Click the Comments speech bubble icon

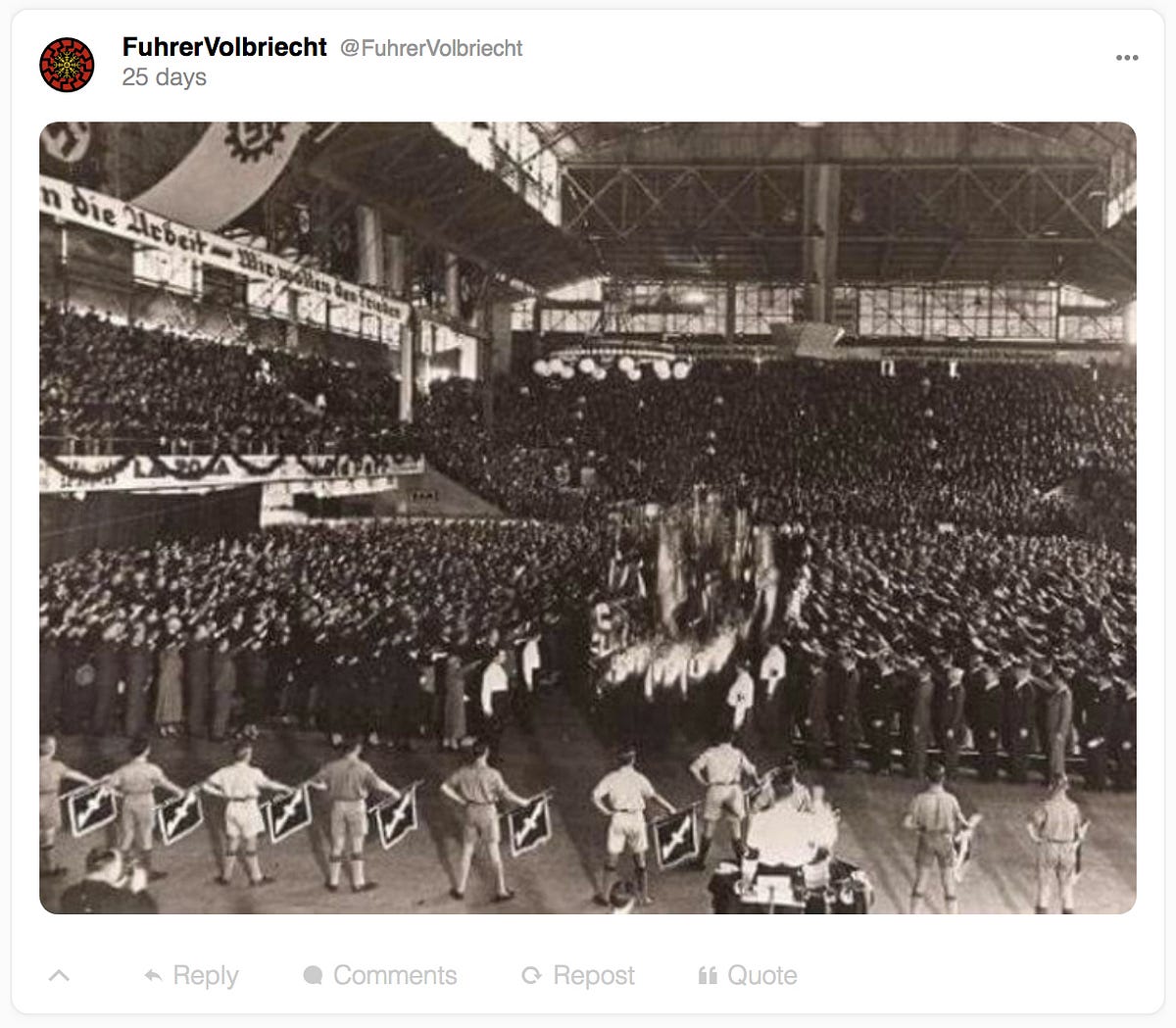point(313,975)
